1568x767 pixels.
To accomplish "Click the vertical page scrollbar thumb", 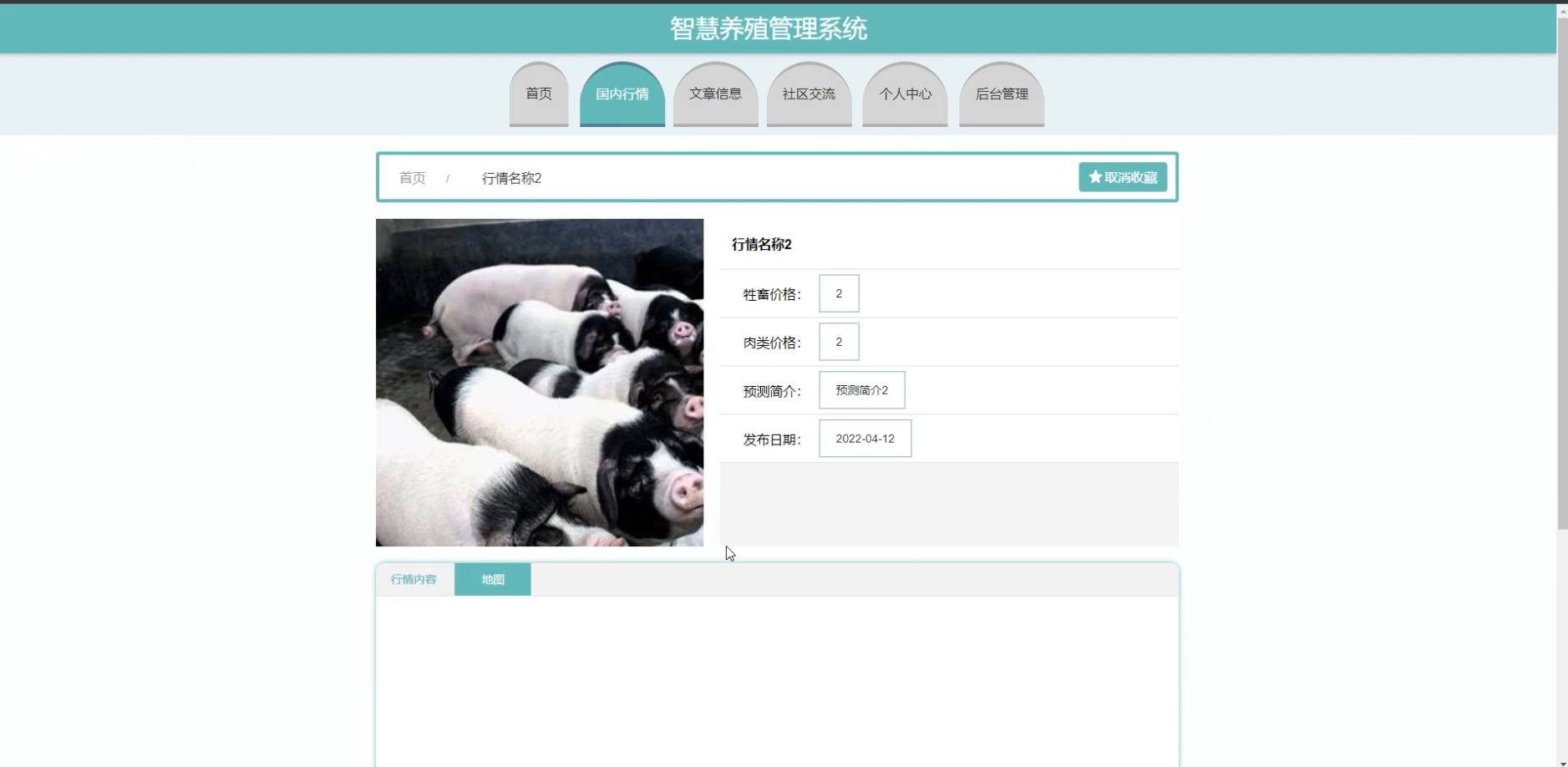I will point(1562,272).
